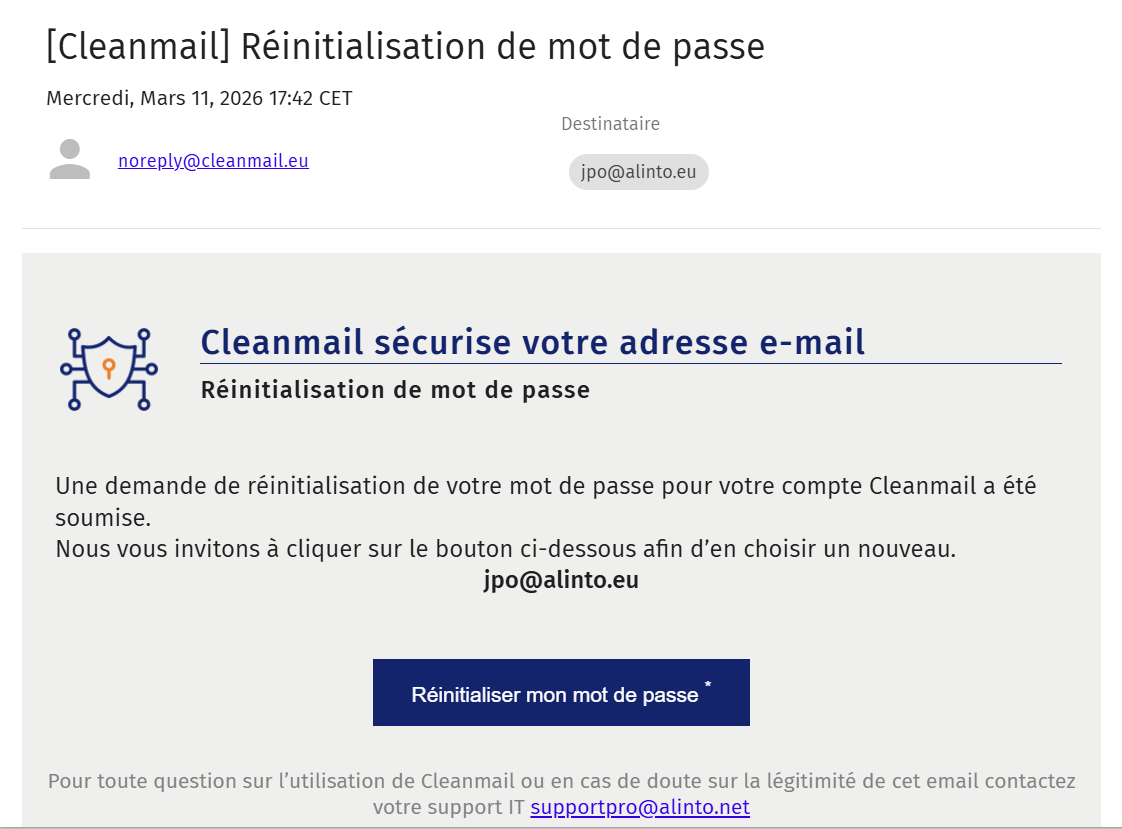1122x829 pixels.
Task: Click the Destinataire label
Action: tap(610, 124)
